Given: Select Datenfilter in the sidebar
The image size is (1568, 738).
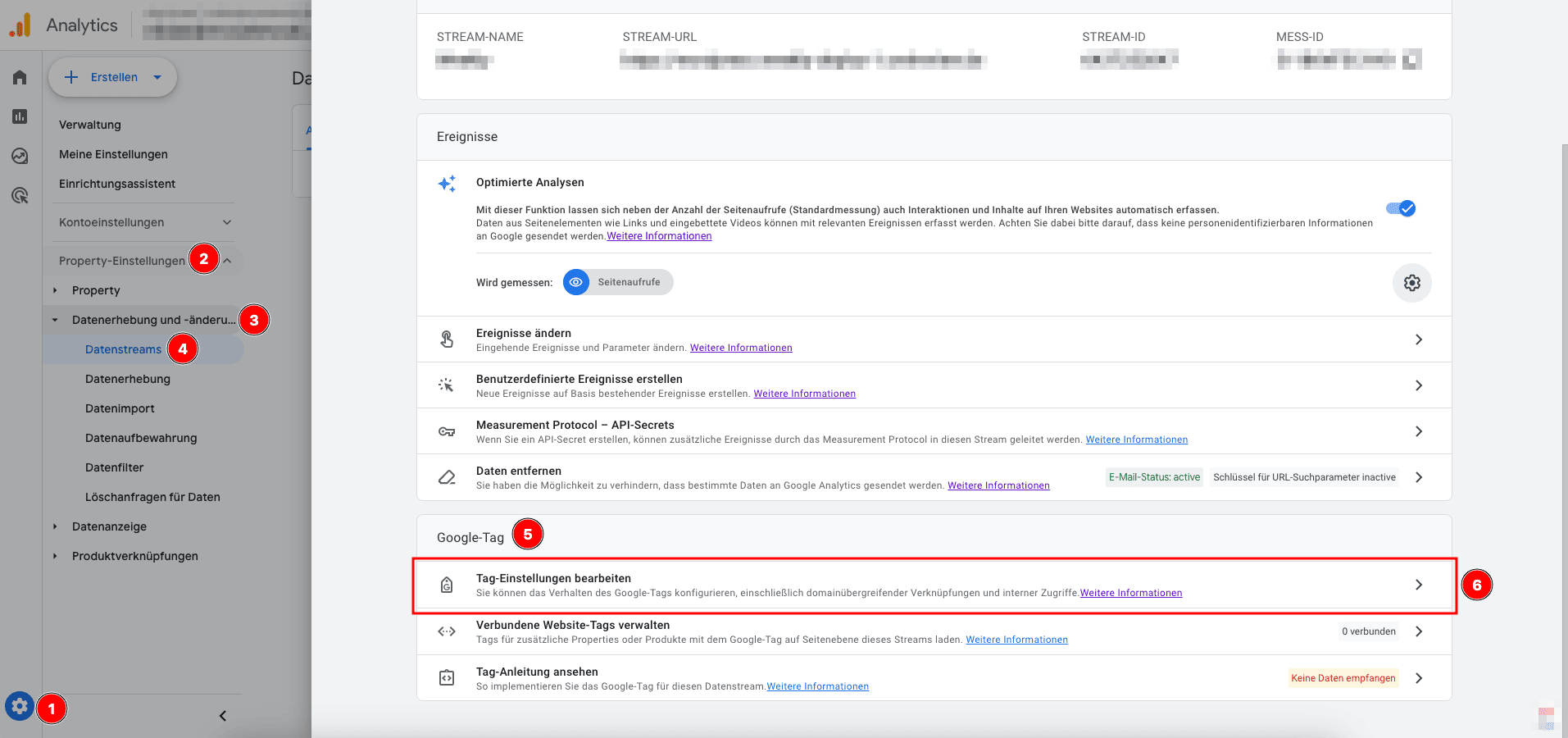Looking at the screenshot, I should (114, 467).
